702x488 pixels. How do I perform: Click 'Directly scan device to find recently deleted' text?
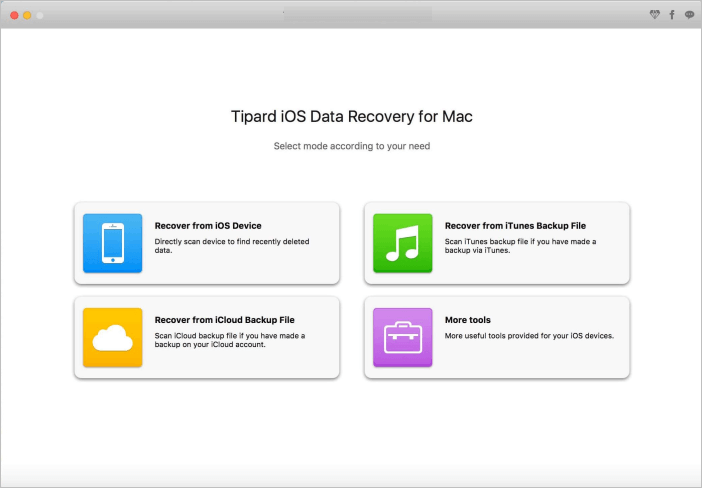click(x=232, y=241)
